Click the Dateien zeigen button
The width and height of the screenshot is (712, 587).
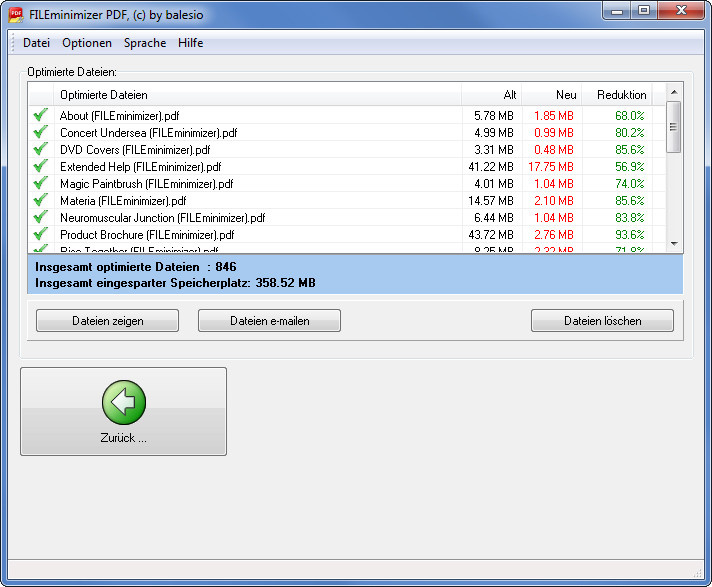[108, 321]
